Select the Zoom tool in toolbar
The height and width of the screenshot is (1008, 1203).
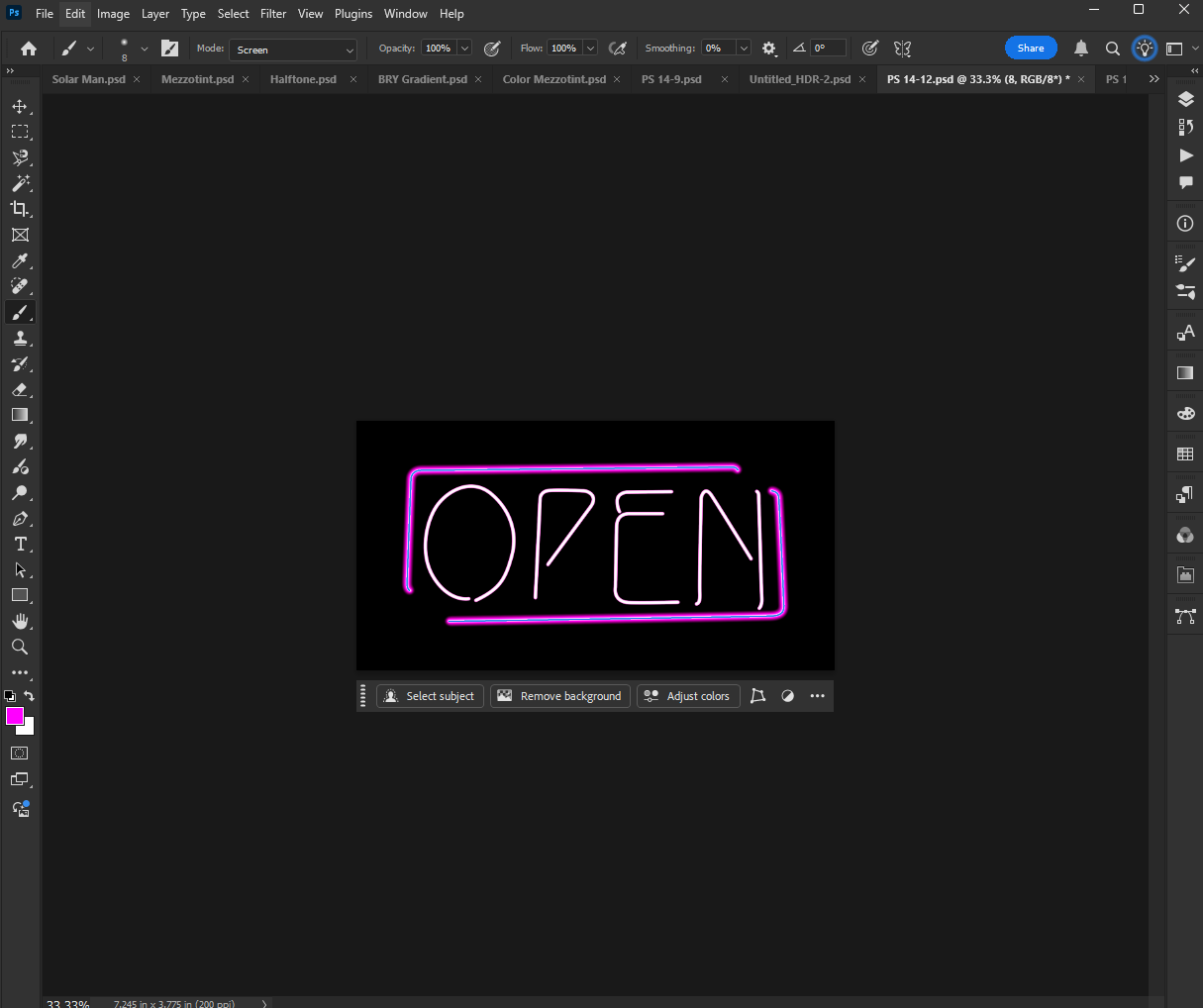[x=20, y=647]
